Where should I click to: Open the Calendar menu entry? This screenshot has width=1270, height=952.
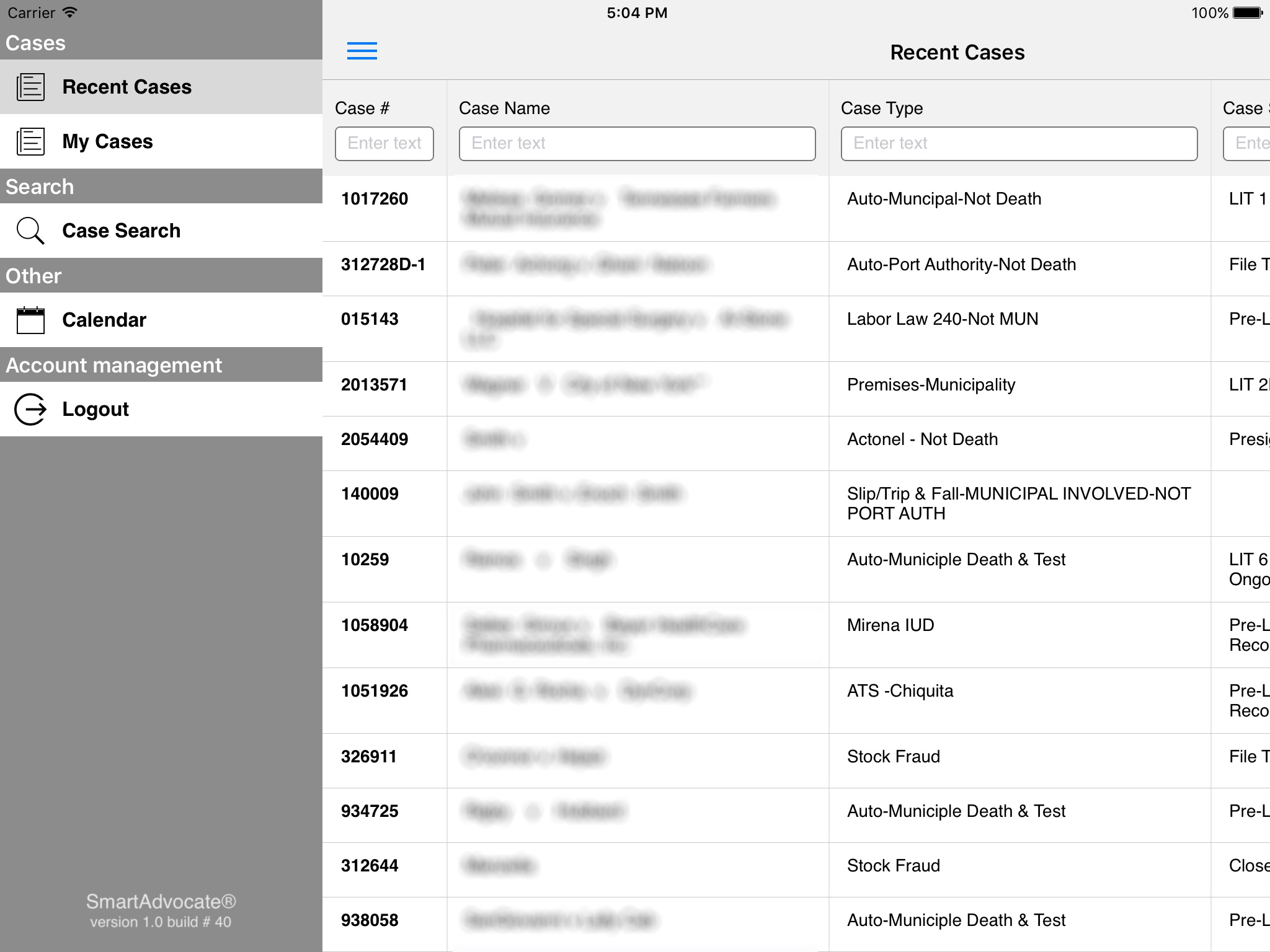161,320
